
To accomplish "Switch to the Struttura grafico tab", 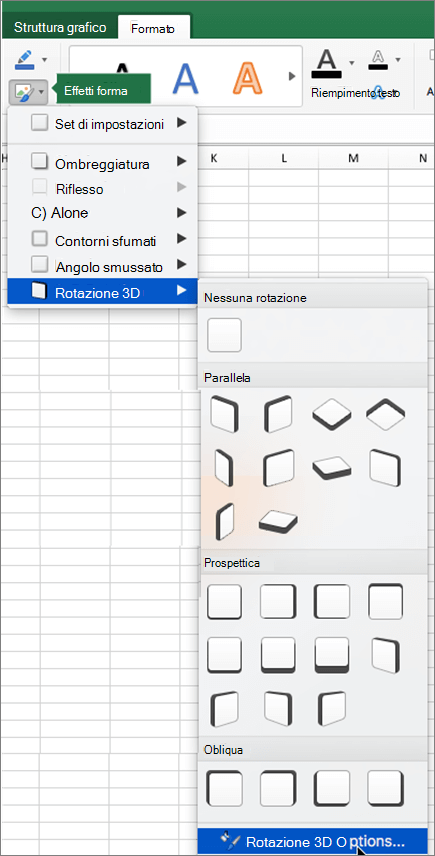I will [59, 28].
